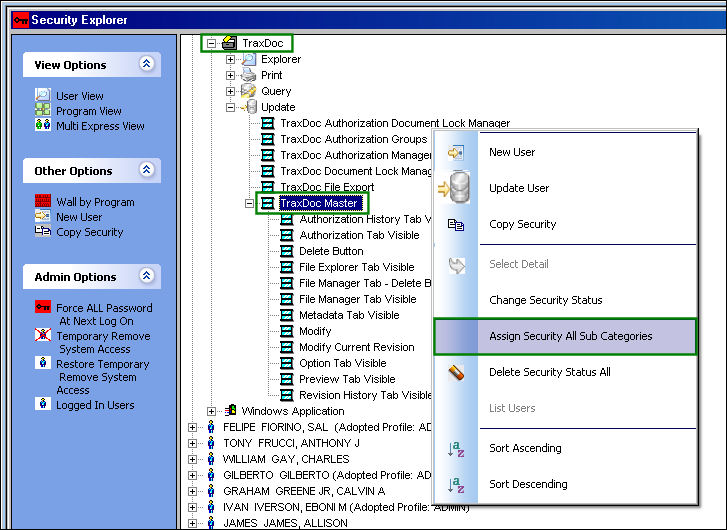Click the Force ALL Password key icon
The width and height of the screenshot is (727, 530).
43,307
